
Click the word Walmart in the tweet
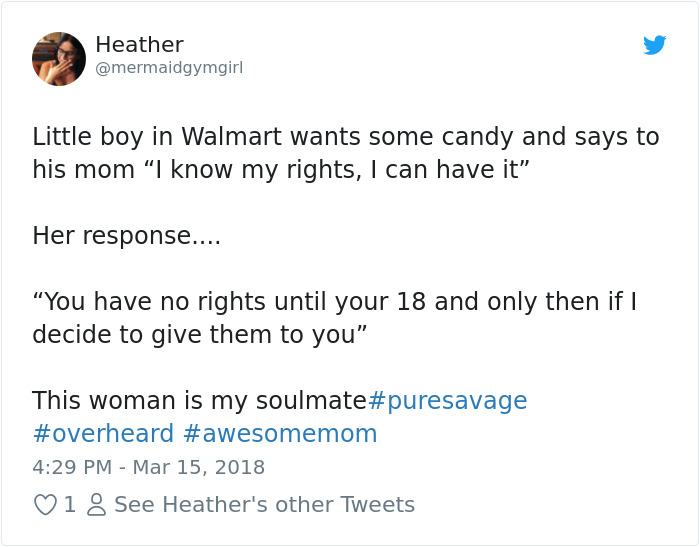pyautogui.click(x=231, y=136)
